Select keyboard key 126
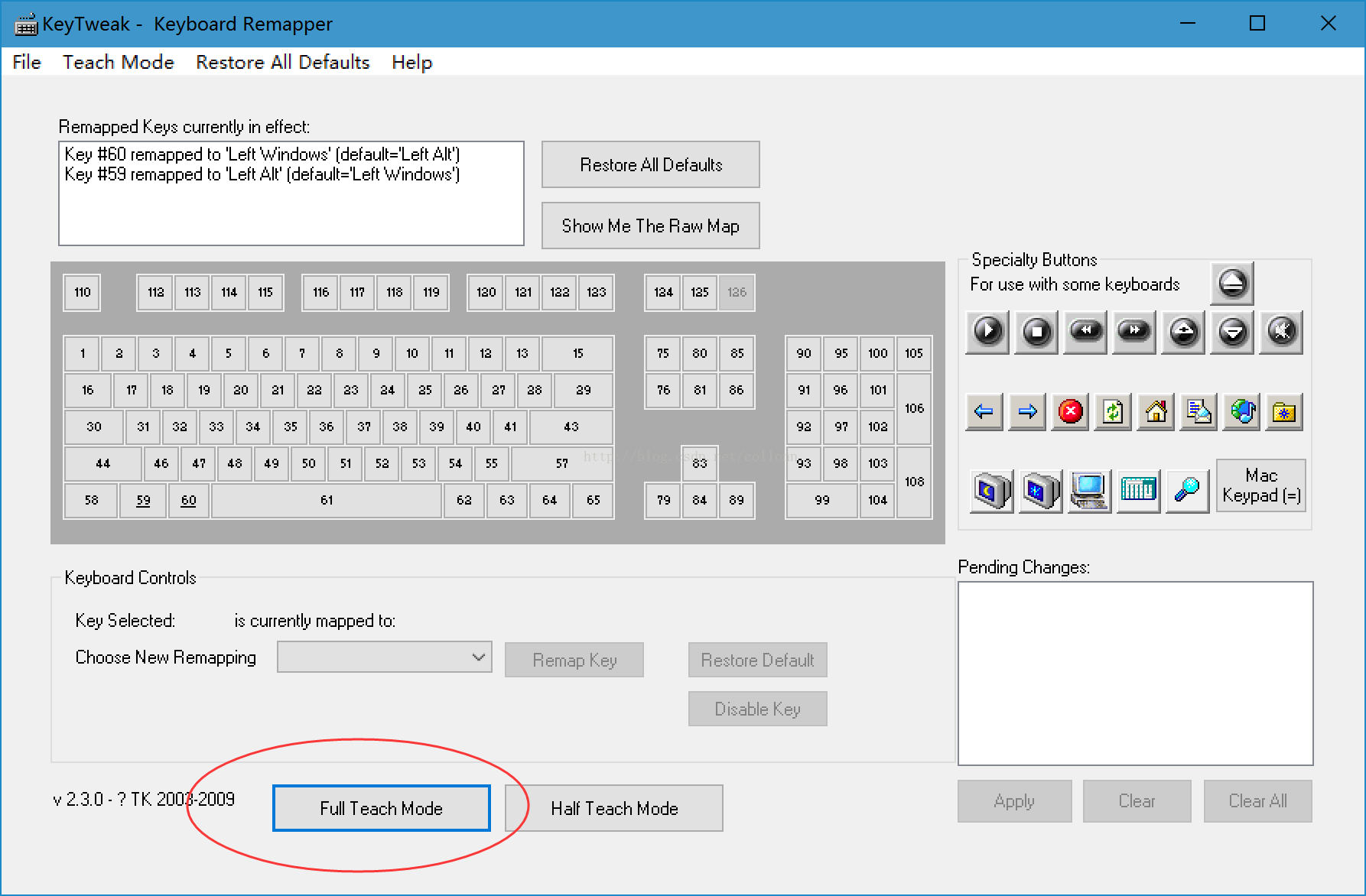The height and width of the screenshot is (896, 1366). coord(737,292)
